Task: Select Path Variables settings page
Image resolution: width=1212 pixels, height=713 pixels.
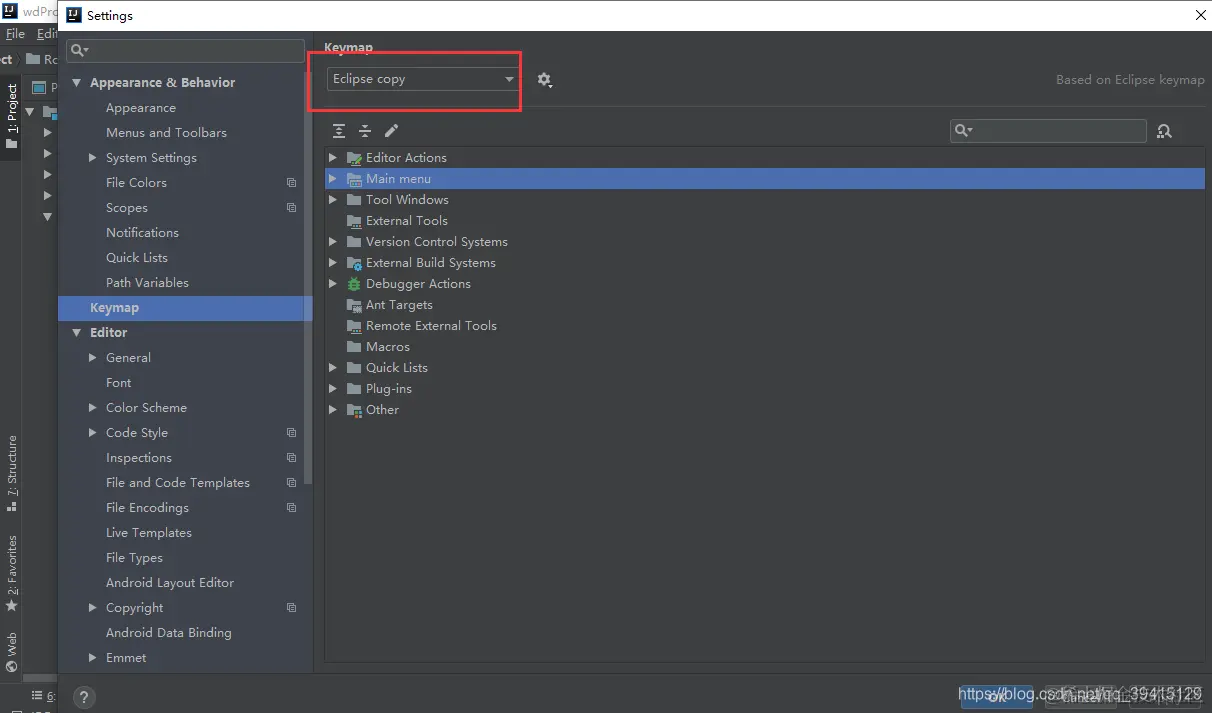Action: [x=147, y=283]
